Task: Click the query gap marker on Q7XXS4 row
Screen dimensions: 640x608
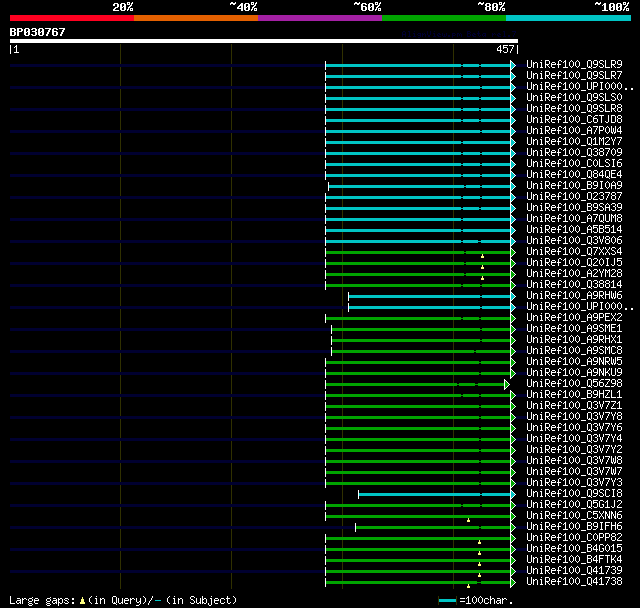Action: point(482,256)
